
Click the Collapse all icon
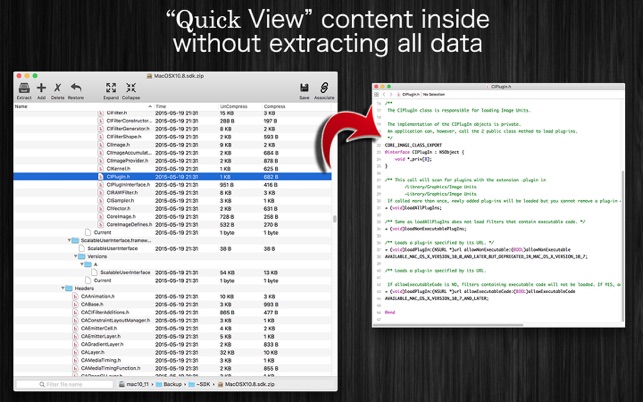pos(131,88)
